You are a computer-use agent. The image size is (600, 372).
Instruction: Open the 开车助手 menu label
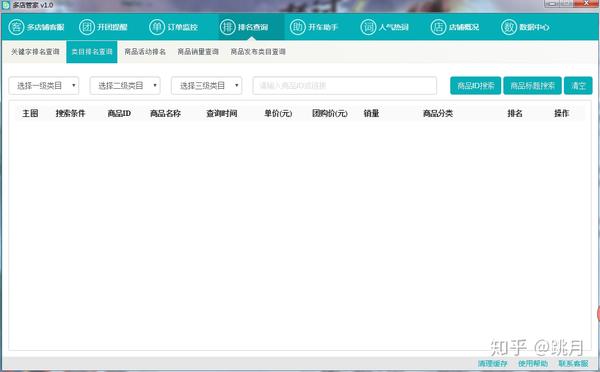coord(323,27)
